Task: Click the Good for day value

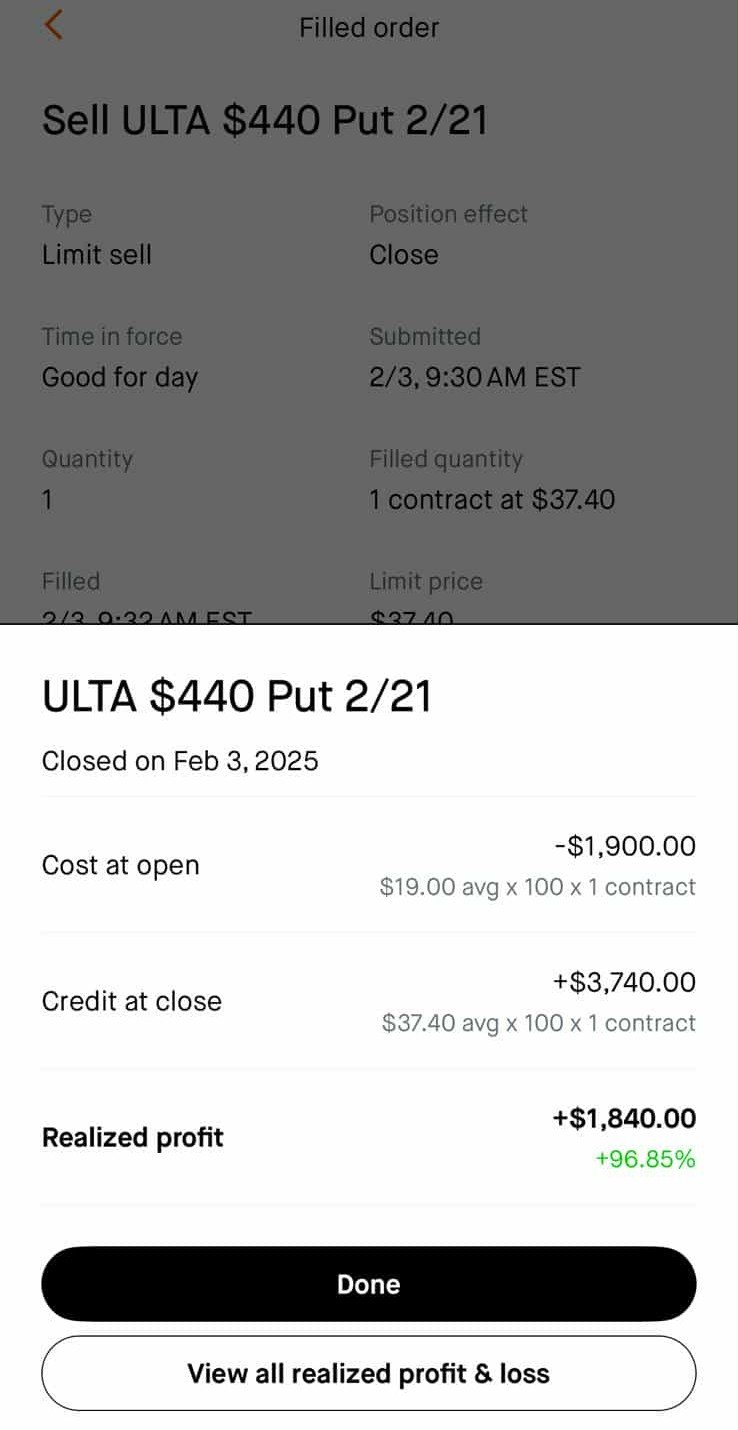Action: coord(120,377)
